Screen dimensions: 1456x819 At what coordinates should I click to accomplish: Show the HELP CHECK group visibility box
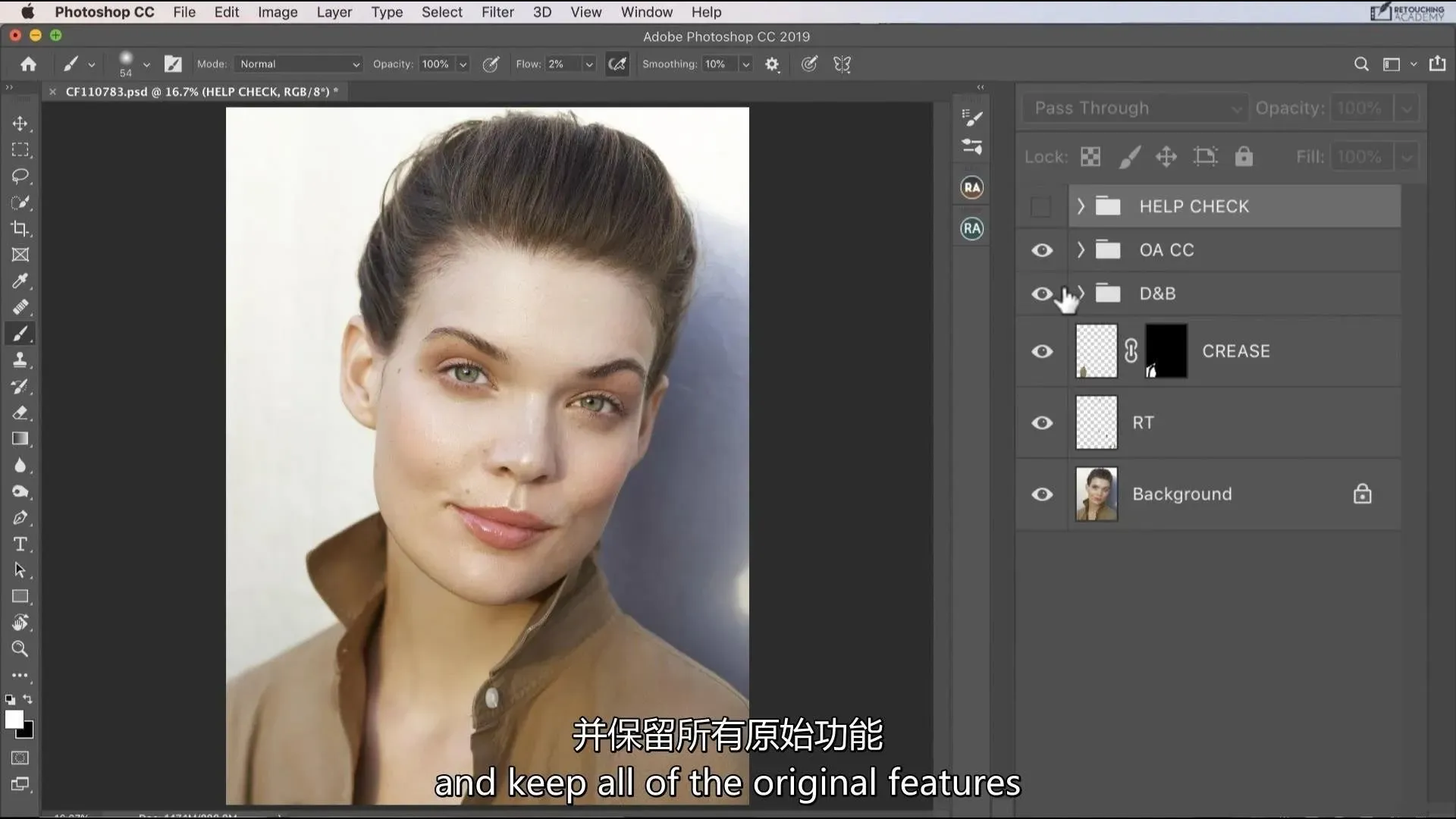coord(1041,206)
